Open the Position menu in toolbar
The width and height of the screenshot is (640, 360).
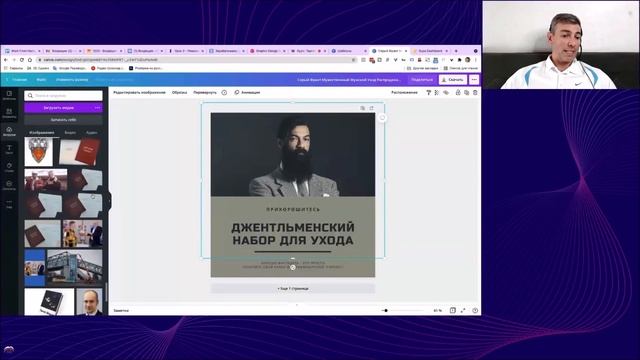click(x=404, y=93)
